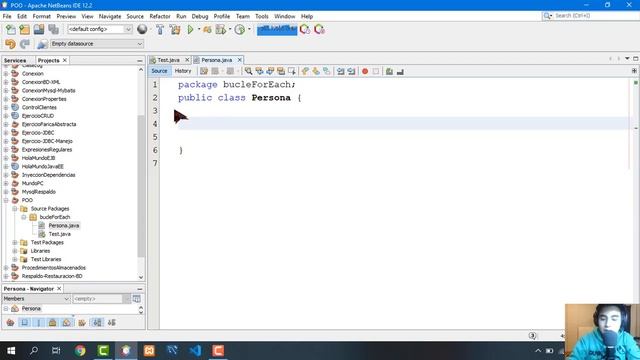
Task: Click Find Previous Occurrence editor icon
Action: click(259, 71)
